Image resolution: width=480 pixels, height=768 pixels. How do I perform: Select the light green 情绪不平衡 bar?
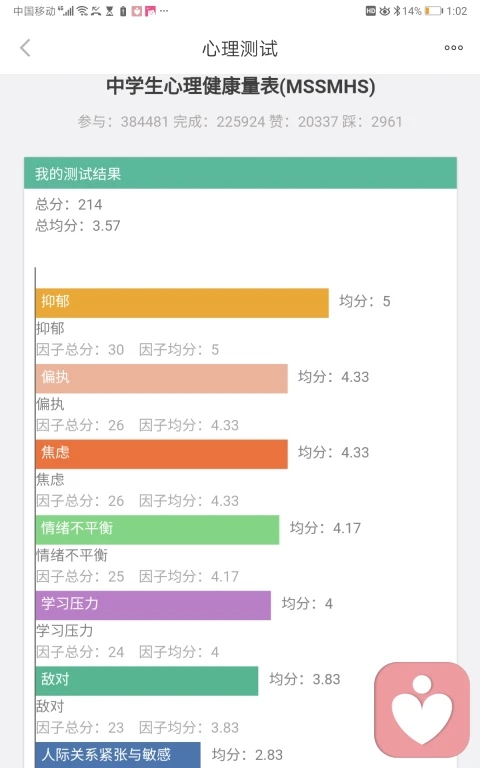tap(157, 529)
